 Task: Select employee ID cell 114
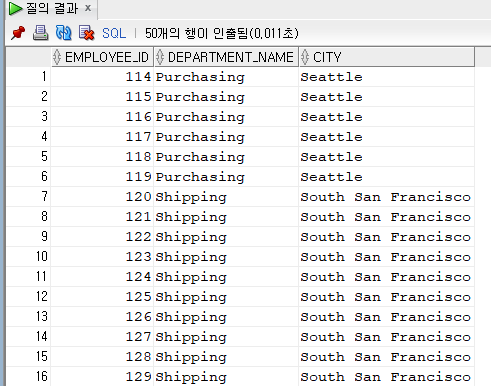point(102,77)
